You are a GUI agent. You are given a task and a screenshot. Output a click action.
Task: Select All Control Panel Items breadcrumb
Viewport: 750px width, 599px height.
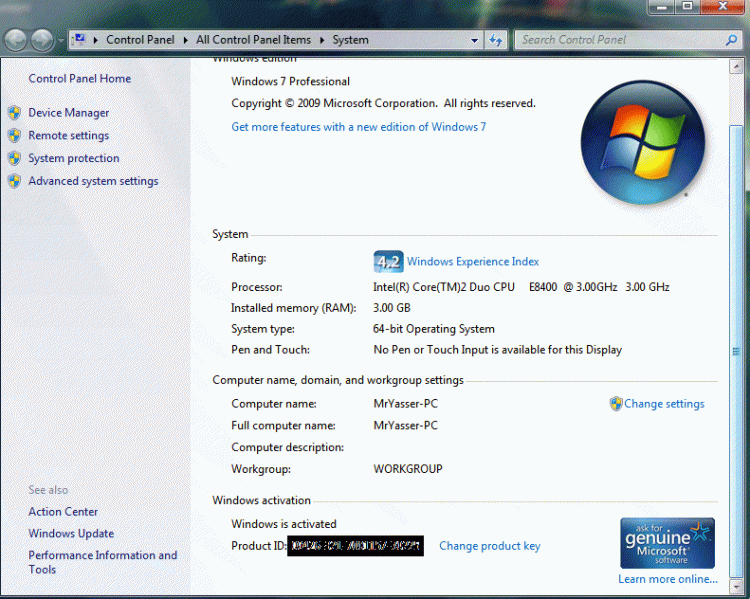254,40
